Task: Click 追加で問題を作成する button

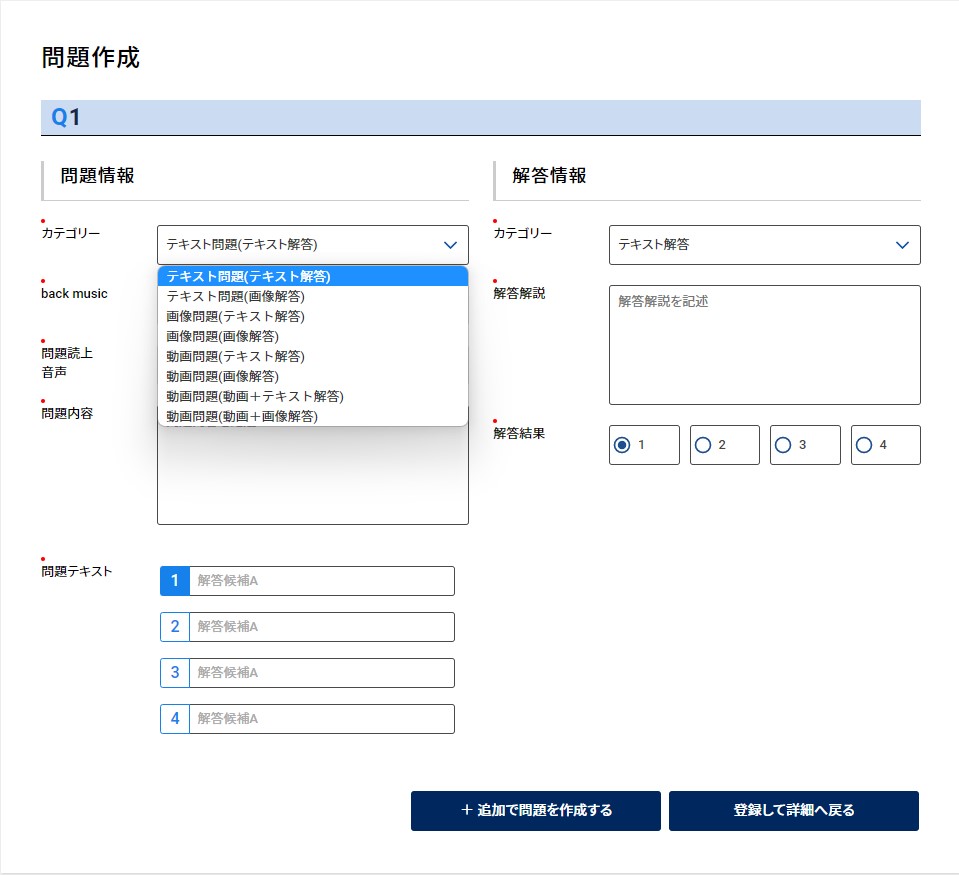Action: 535,810
